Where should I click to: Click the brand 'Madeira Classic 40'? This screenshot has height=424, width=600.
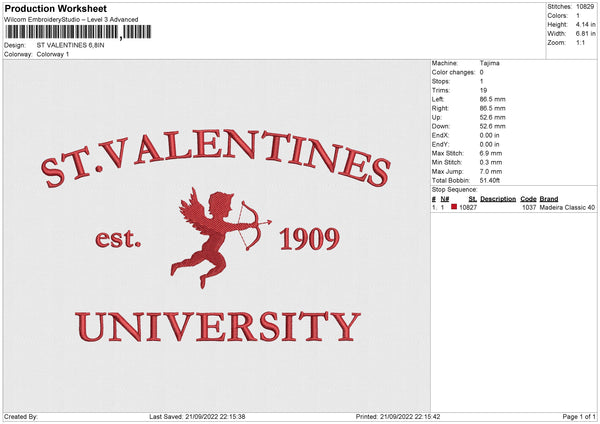[x=567, y=207]
